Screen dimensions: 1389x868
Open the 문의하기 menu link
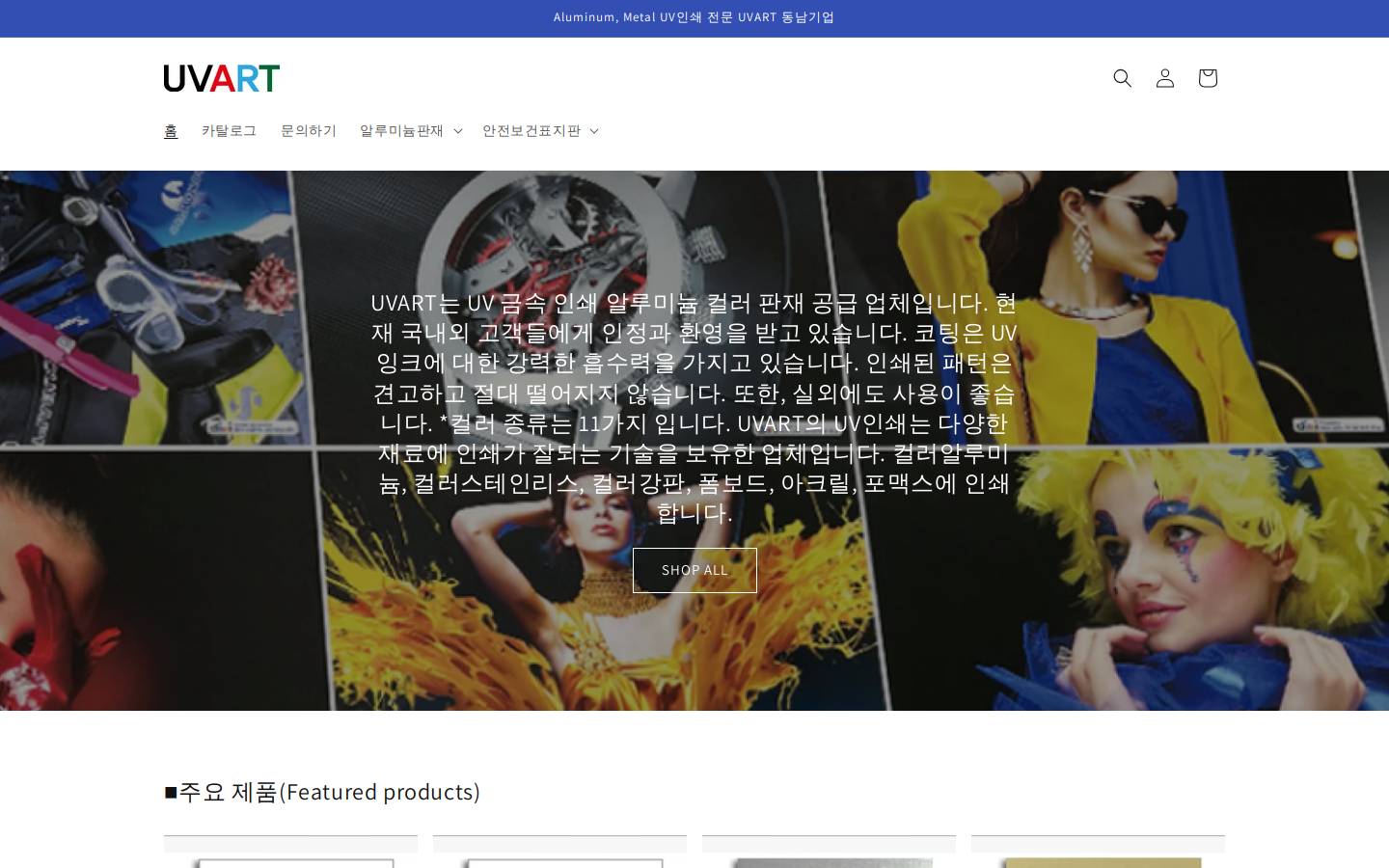click(309, 131)
